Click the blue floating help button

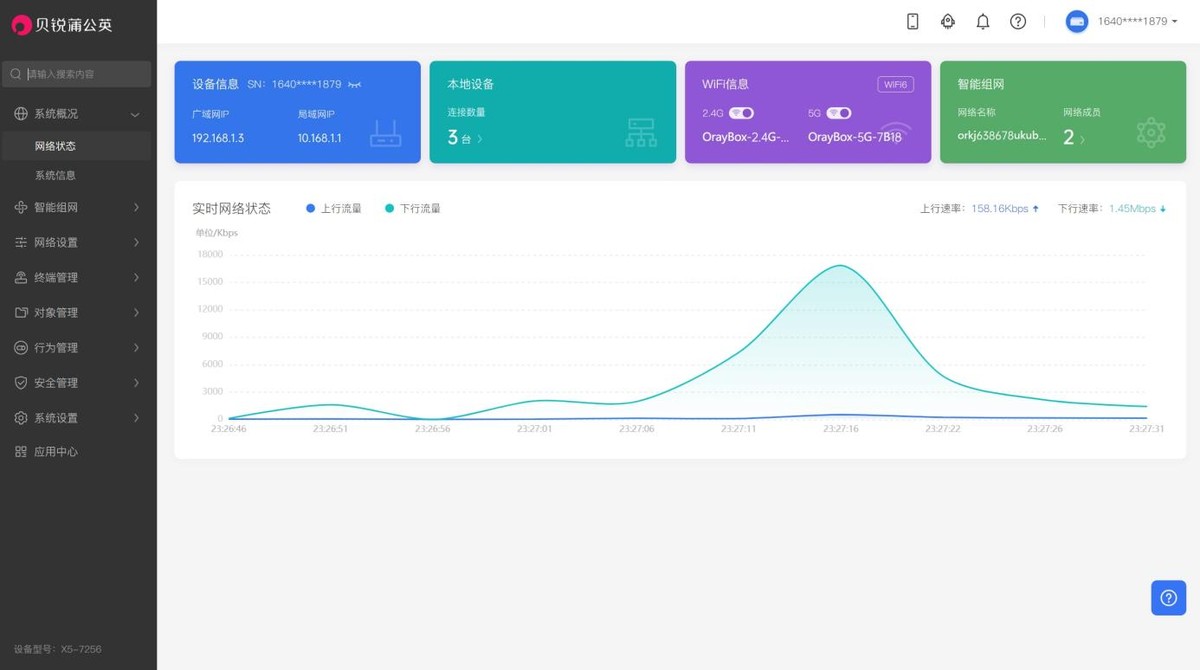[1168, 598]
